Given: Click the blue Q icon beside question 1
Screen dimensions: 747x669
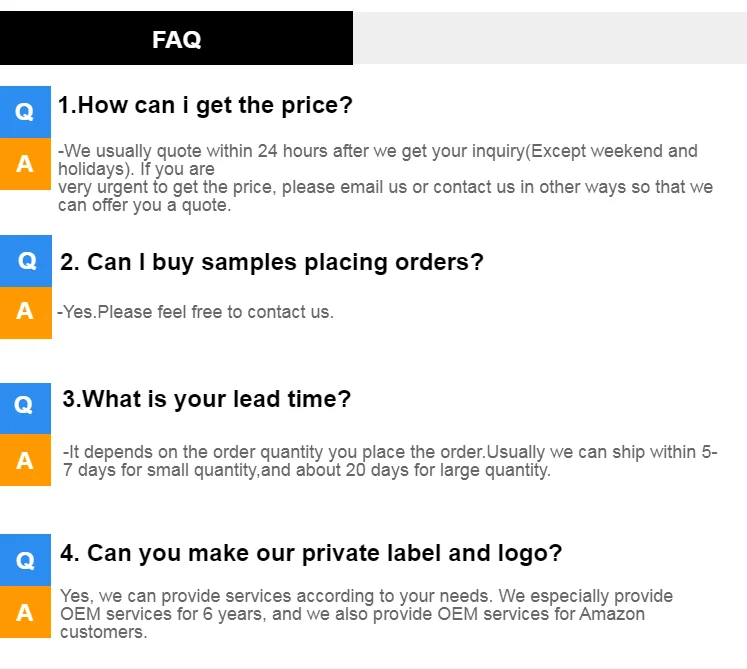Looking at the screenshot, I should click(x=25, y=112).
